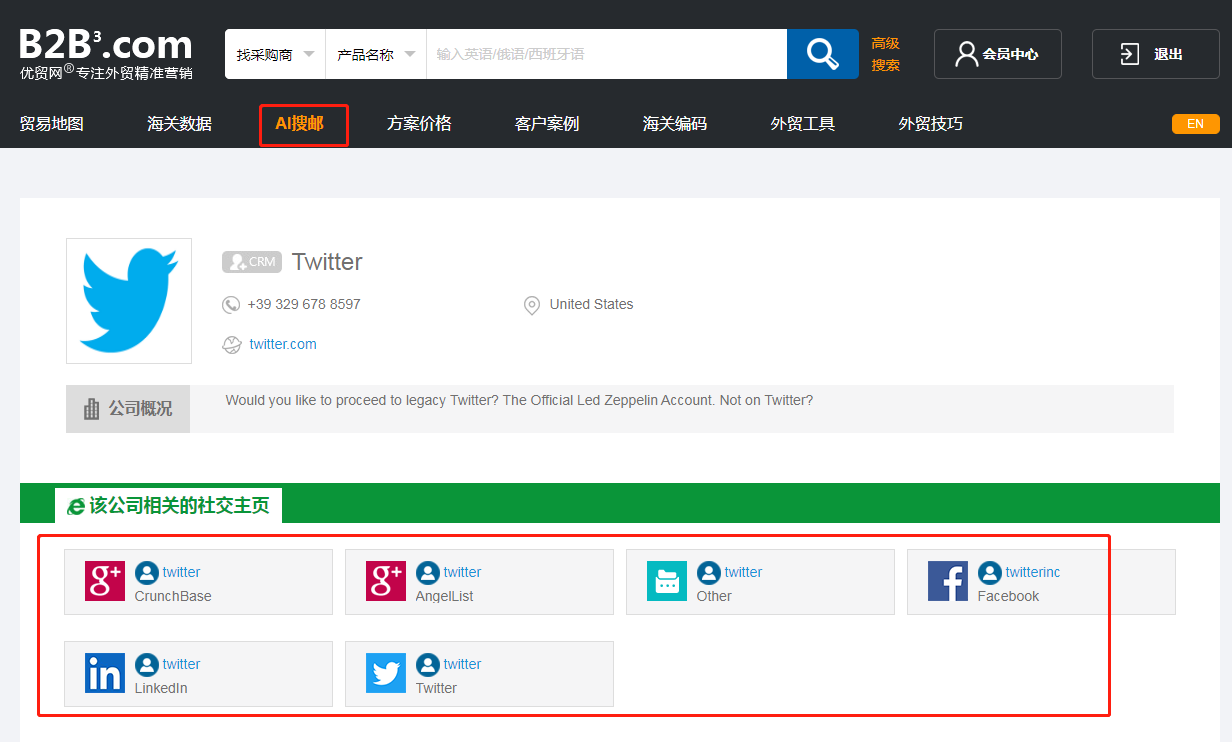Open twitter link on CrunchBase card

[x=182, y=572]
